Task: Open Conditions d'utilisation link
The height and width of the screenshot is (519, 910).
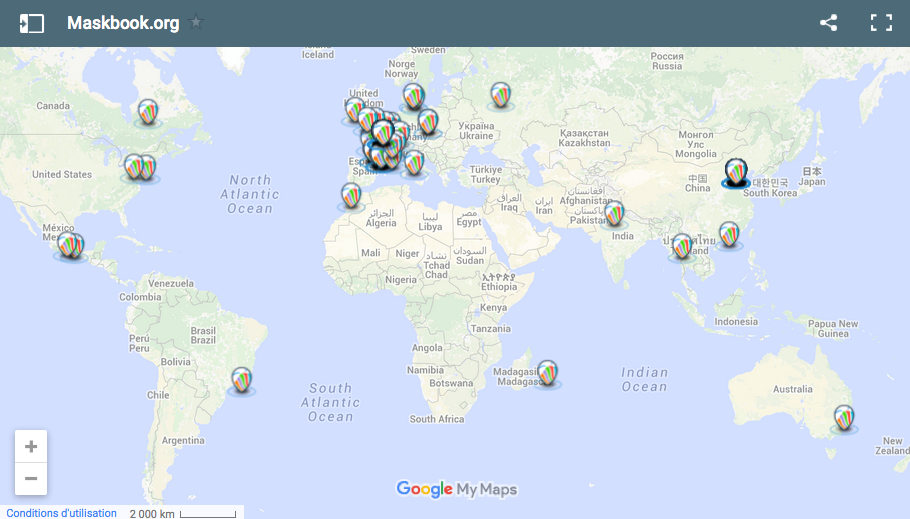Action: 62,513
